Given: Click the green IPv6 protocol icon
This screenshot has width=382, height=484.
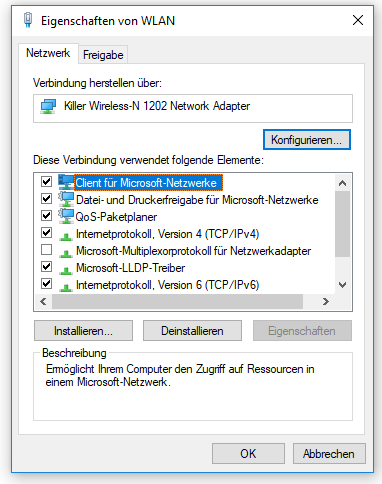Looking at the screenshot, I should pyautogui.click(x=66, y=287).
